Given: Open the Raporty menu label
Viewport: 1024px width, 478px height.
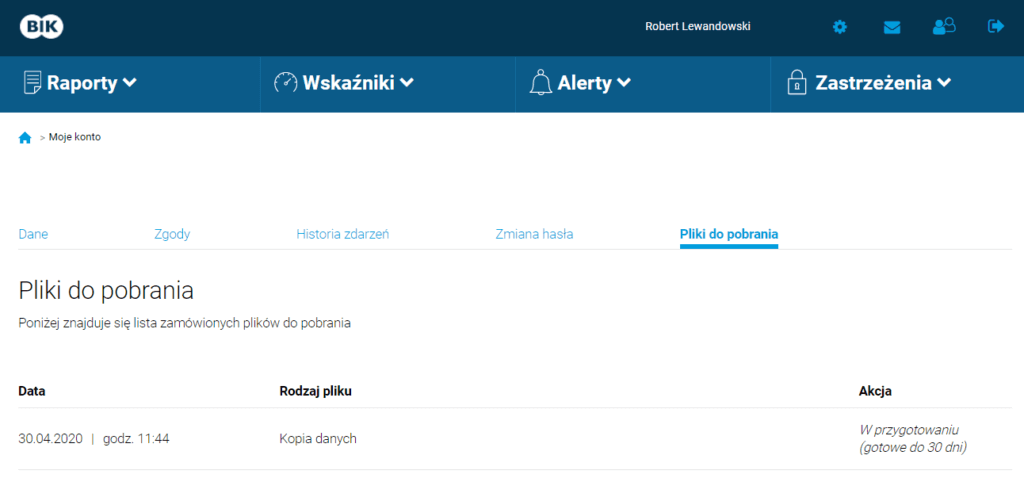Looking at the screenshot, I should pos(82,83).
